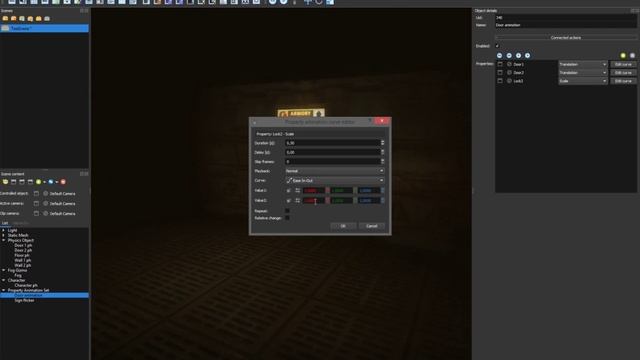Edit the Name field in Object details
The image size is (640, 360).
pyautogui.click(x=566, y=25)
